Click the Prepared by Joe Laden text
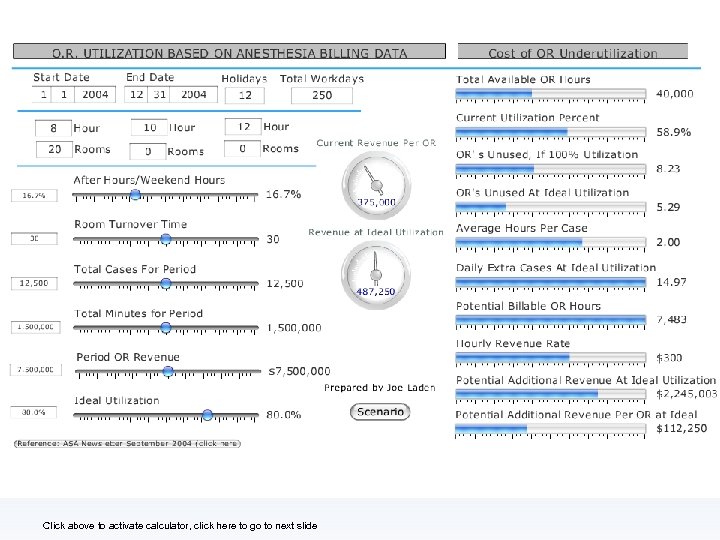 click(x=380, y=388)
